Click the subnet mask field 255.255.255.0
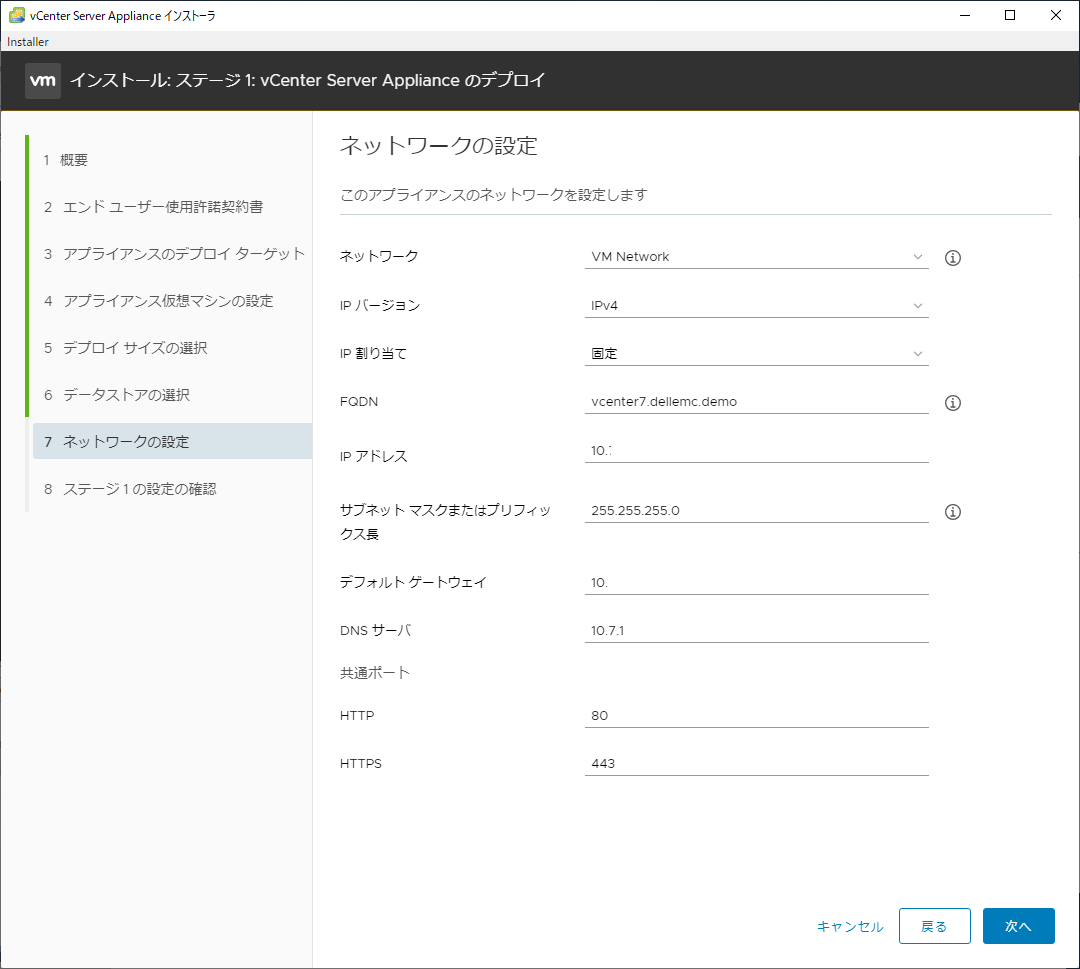The image size is (1080, 969). click(756, 510)
